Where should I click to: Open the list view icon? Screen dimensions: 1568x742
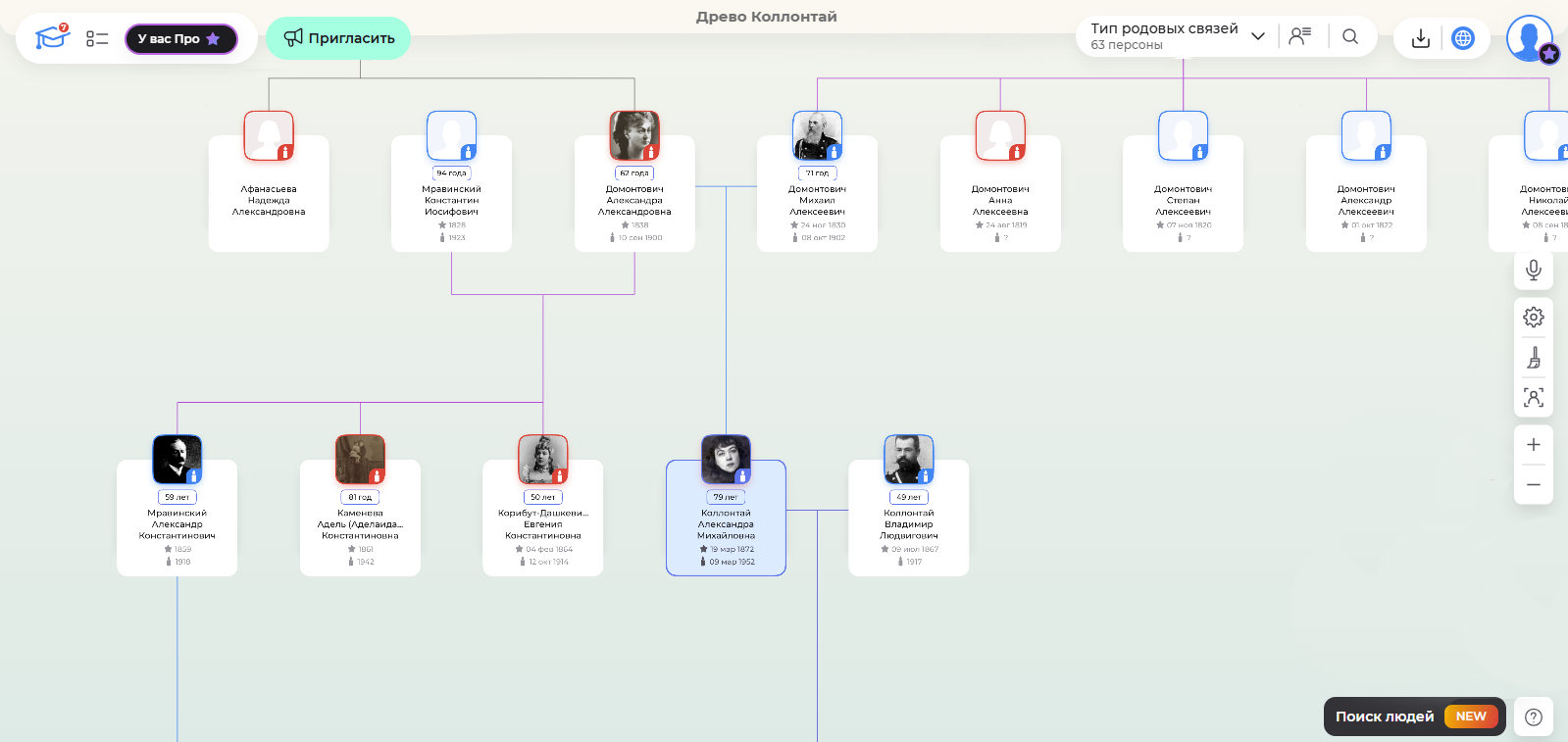[x=97, y=38]
